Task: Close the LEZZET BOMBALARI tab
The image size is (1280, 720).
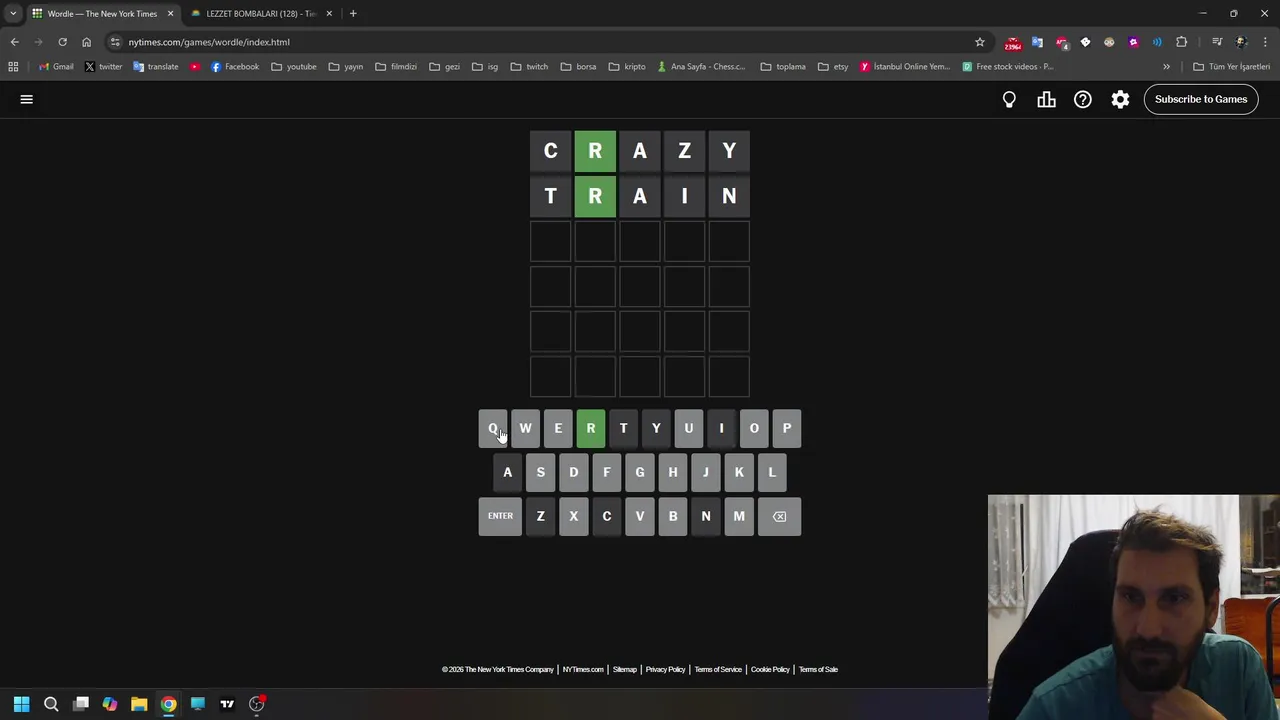Action: tap(329, 14)
